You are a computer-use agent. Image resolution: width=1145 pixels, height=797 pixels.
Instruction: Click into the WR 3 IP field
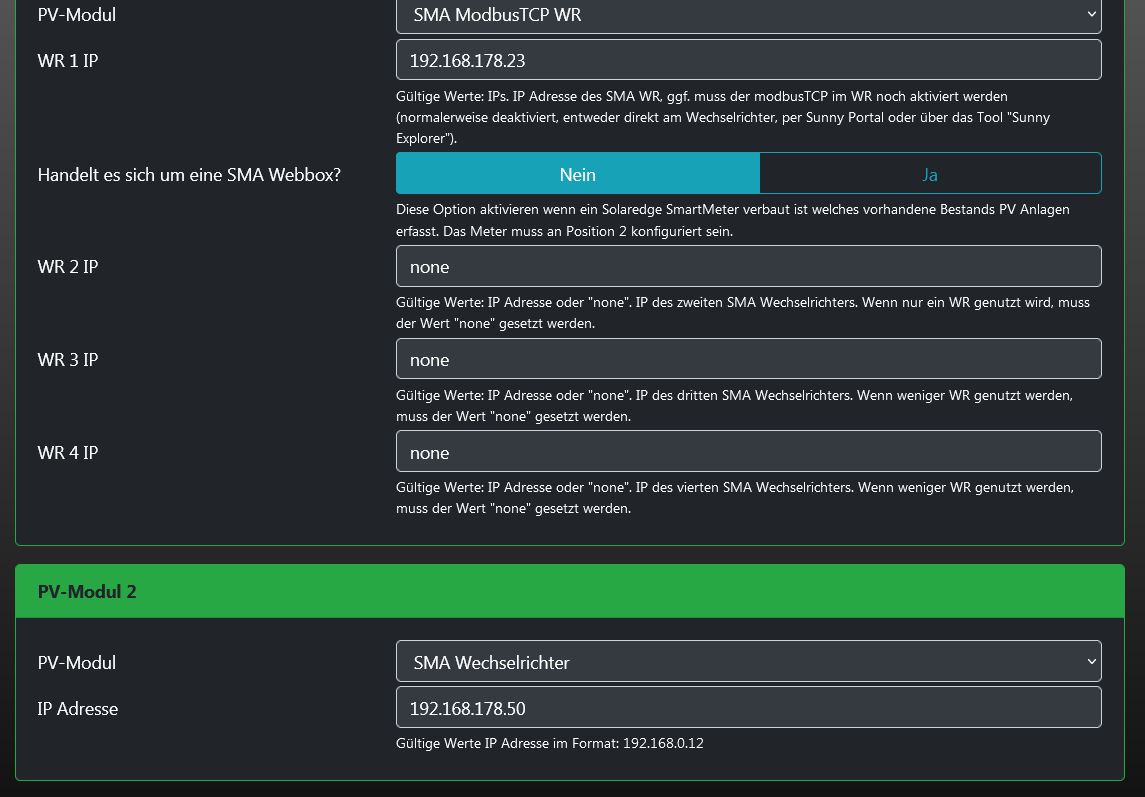748,360
